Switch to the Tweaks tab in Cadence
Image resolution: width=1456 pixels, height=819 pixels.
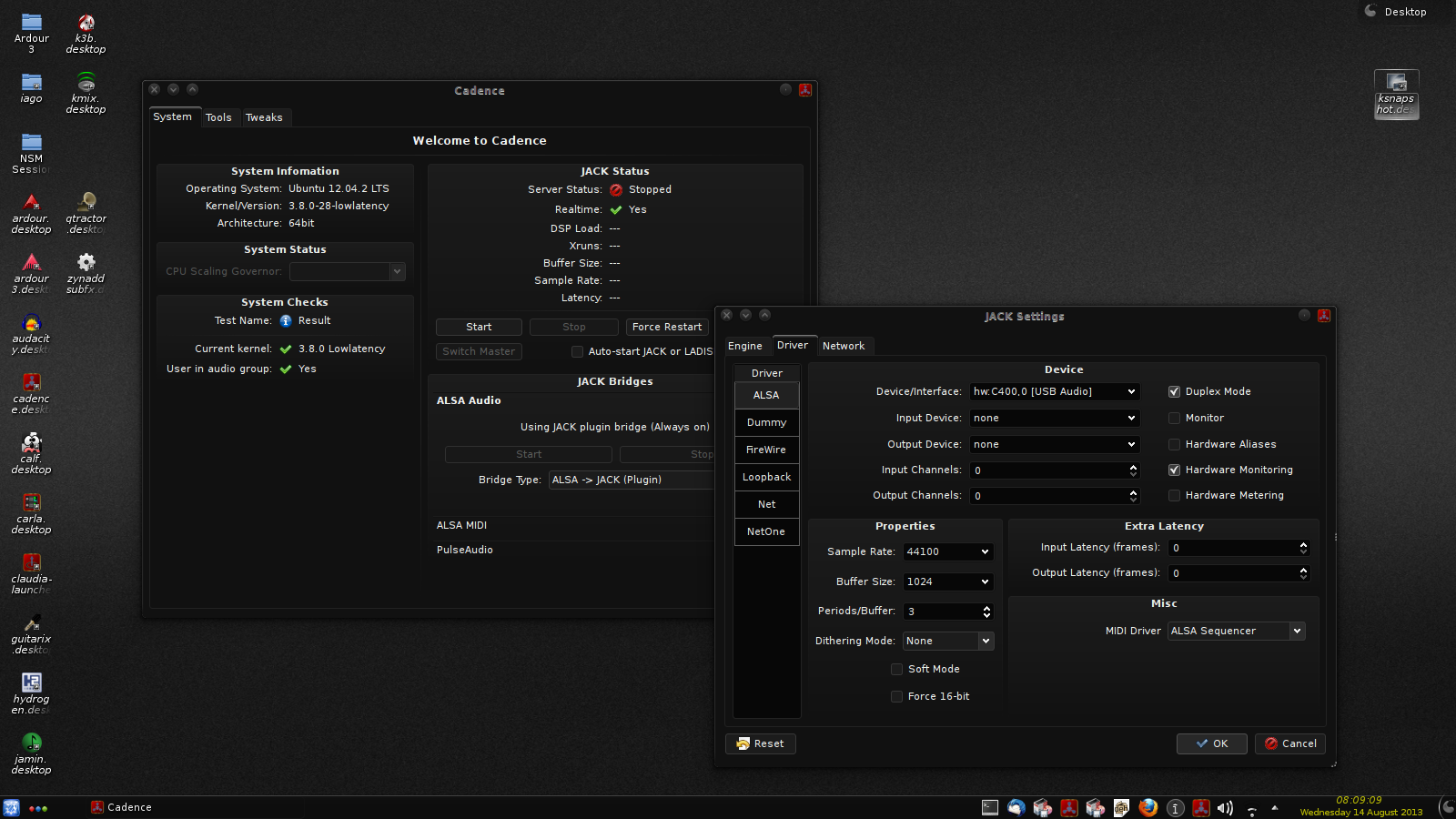click(x=264, y=117)
